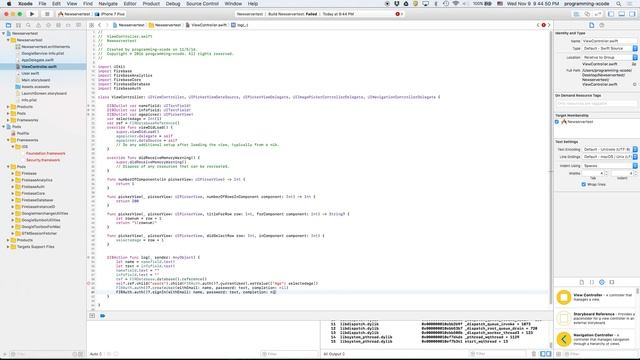Open the File menu
Viewport: 640px width, 360px height.
42,4
